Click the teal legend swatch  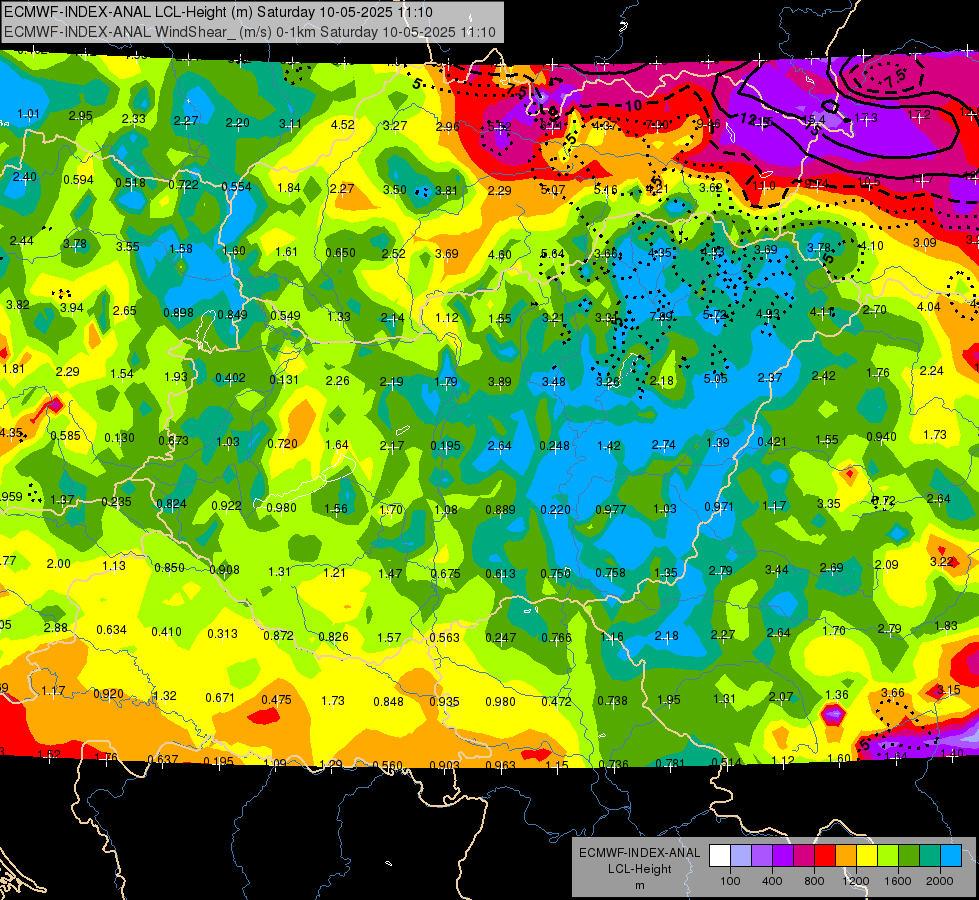pyautogui.click(x=930, y=856)
